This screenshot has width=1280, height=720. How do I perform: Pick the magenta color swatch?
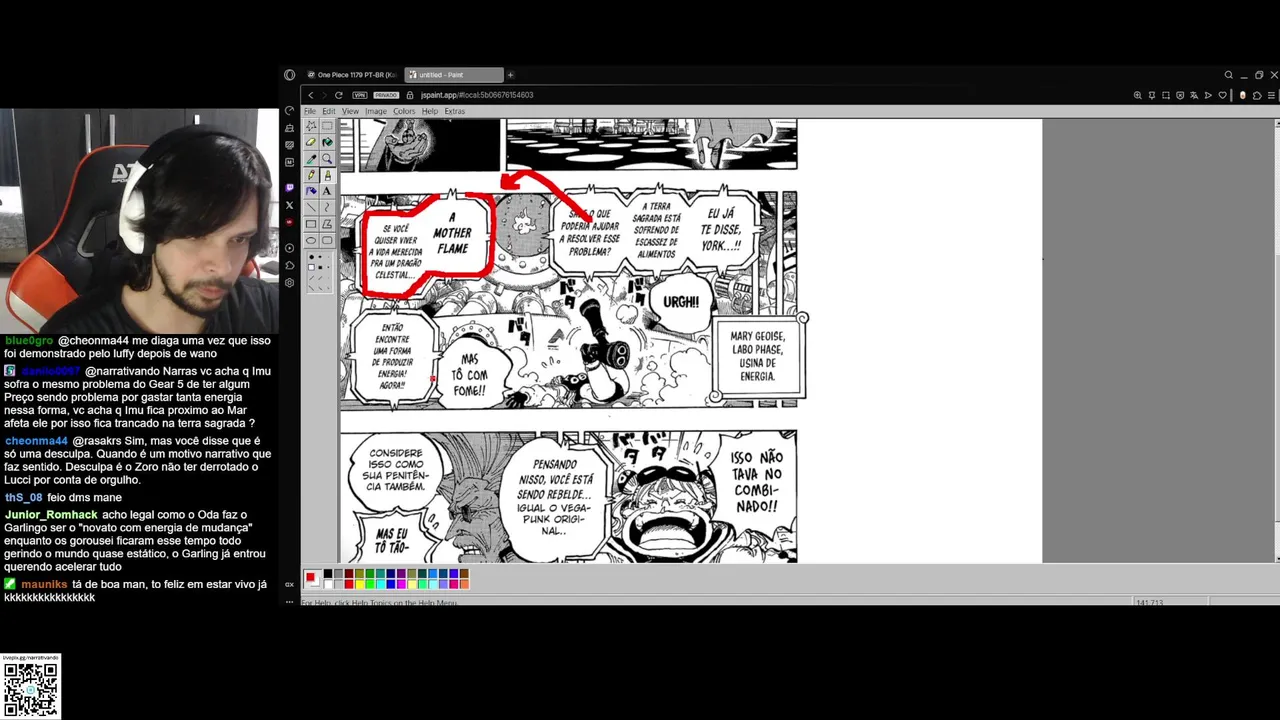tap(401, 584)
